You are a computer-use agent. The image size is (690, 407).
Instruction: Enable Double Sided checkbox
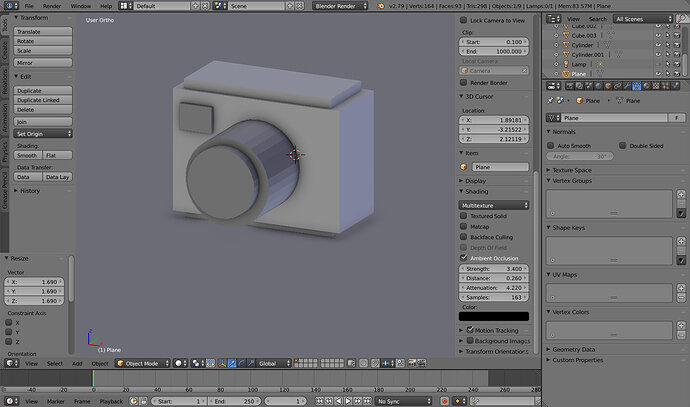(x=623, y=145)
